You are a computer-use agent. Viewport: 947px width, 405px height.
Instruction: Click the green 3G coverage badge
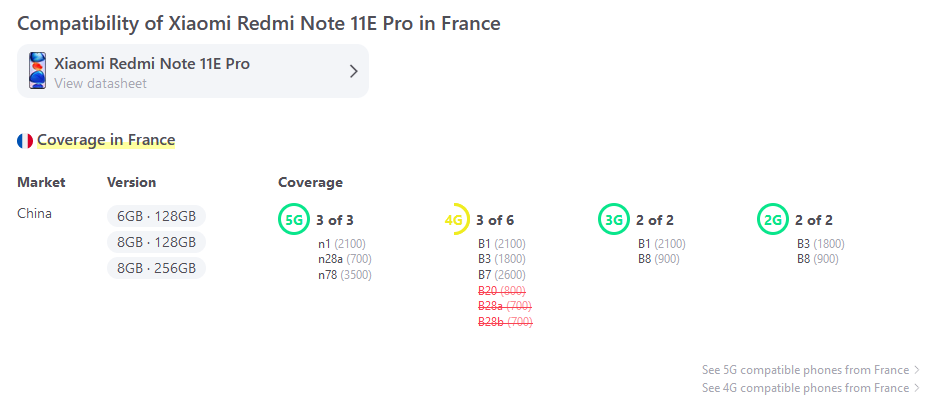614,220
